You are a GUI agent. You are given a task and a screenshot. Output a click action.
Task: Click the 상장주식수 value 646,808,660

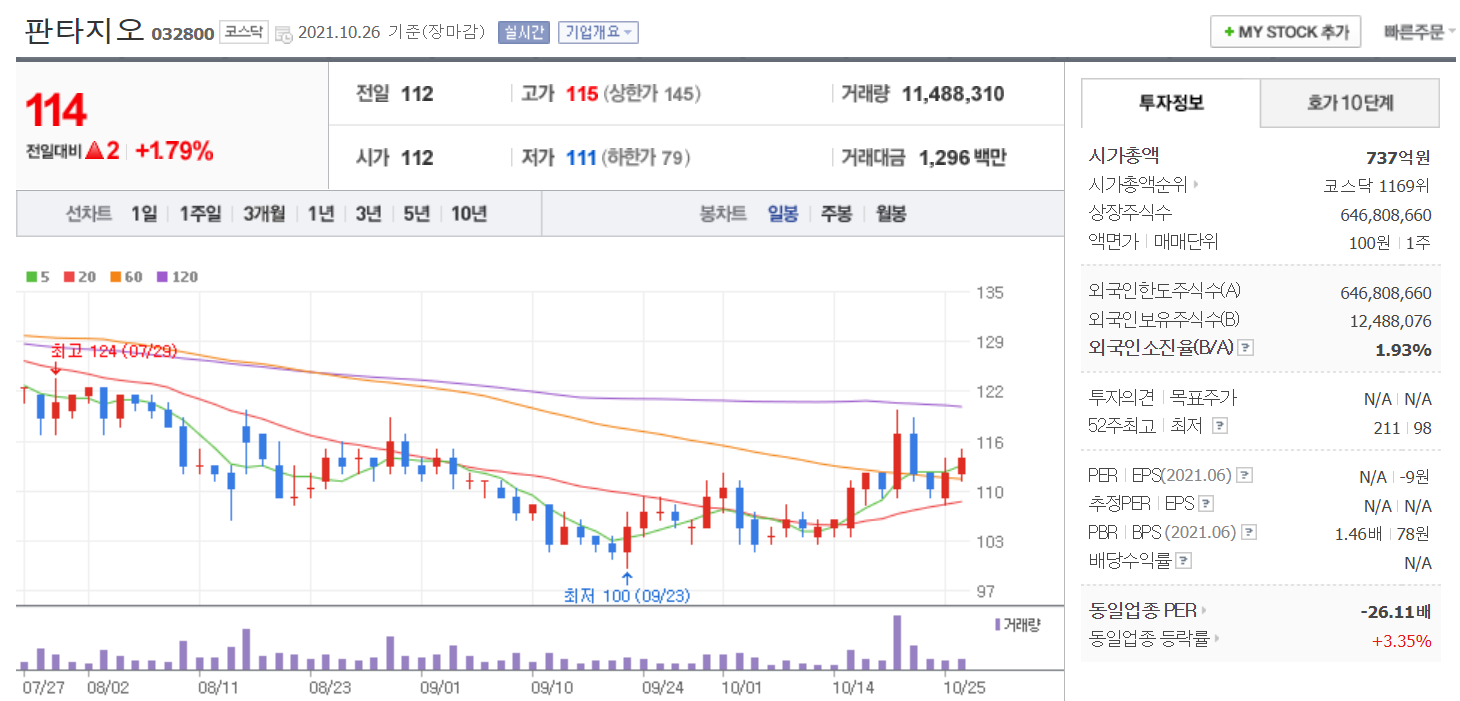[1385, 214]
